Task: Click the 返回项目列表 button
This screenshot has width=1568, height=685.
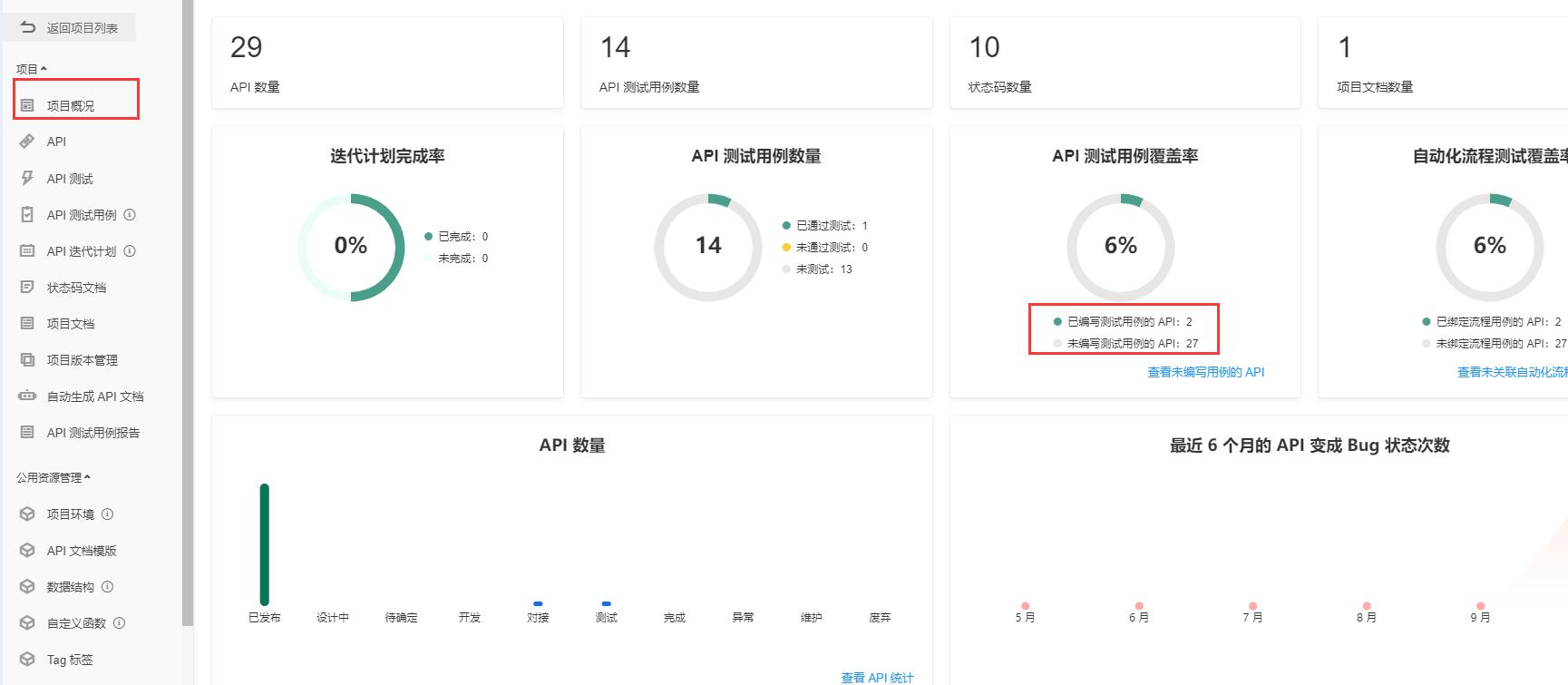Action: pos(69,27)
